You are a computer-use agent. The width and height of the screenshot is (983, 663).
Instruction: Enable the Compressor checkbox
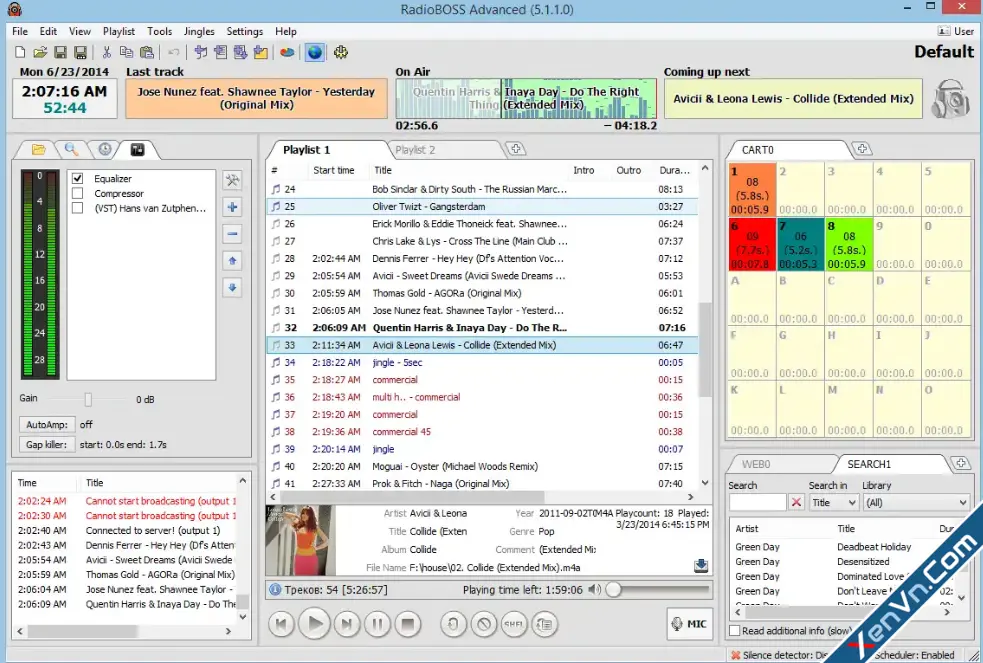pyautogui.click(x=78, y=194)
